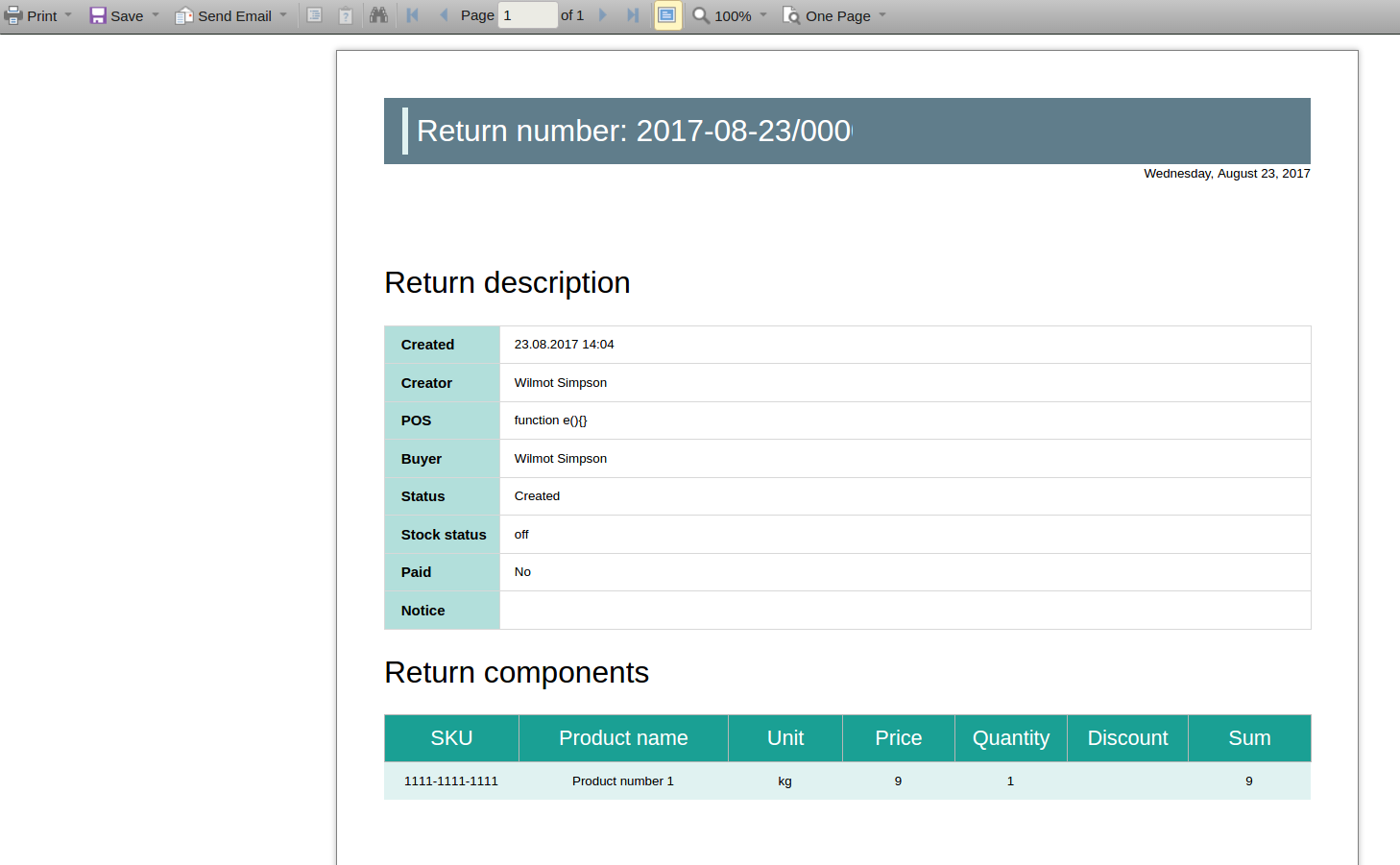Image resolution: width=1400 pixels, height=865 pixels.
Task: Click the Product name column header
Action: click(x=623, y=738)
